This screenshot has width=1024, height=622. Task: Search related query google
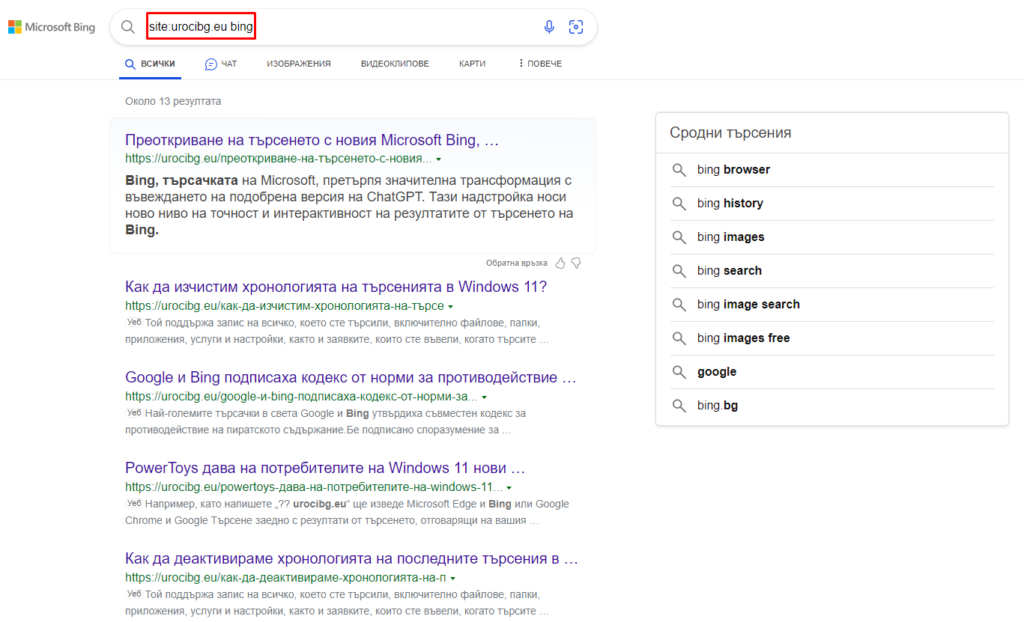pyautogui.click(x=716, y=372)
